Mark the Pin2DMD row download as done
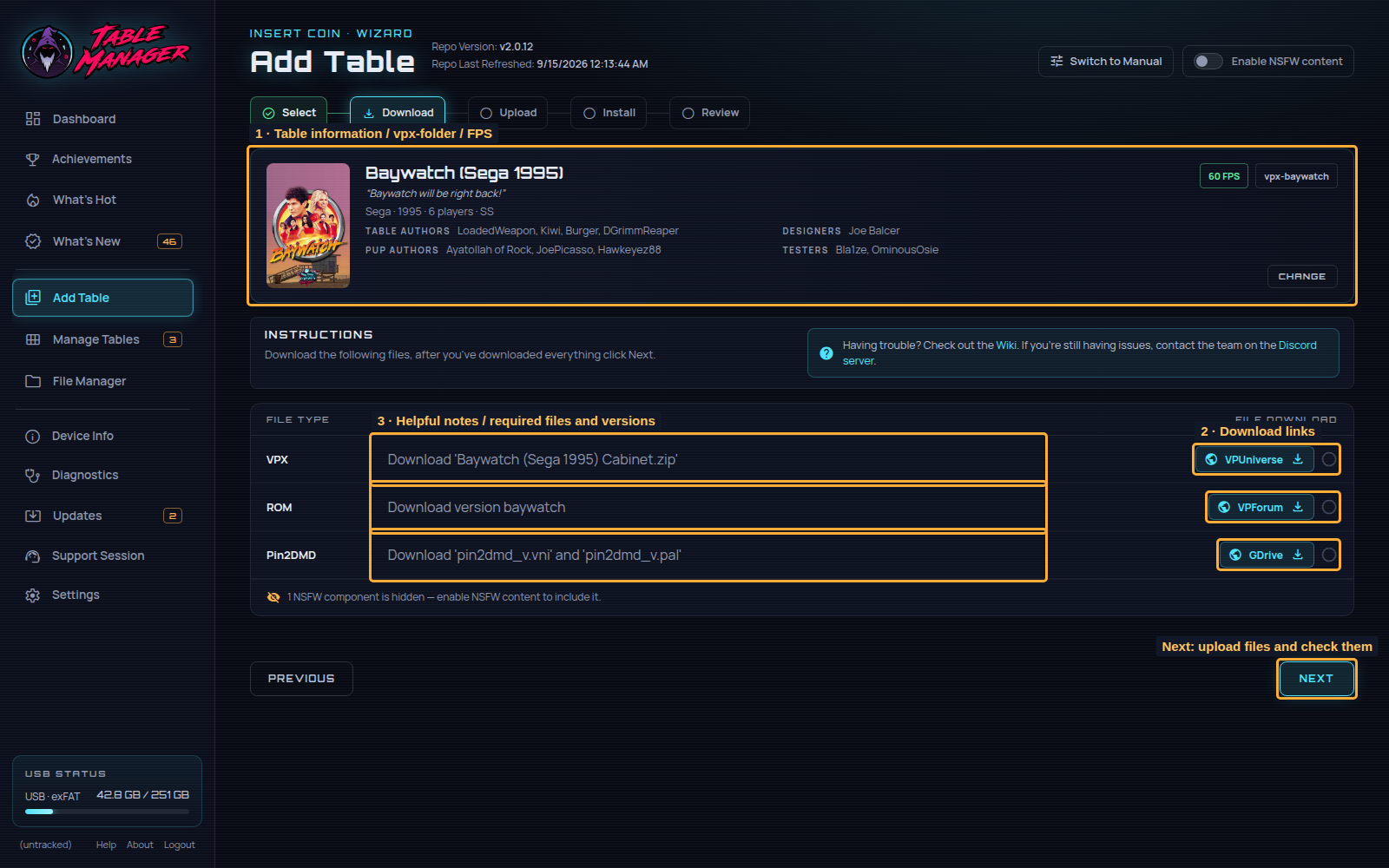Image resolution: width=1389 pixels, height=868 pixels. pos(1329,555)
